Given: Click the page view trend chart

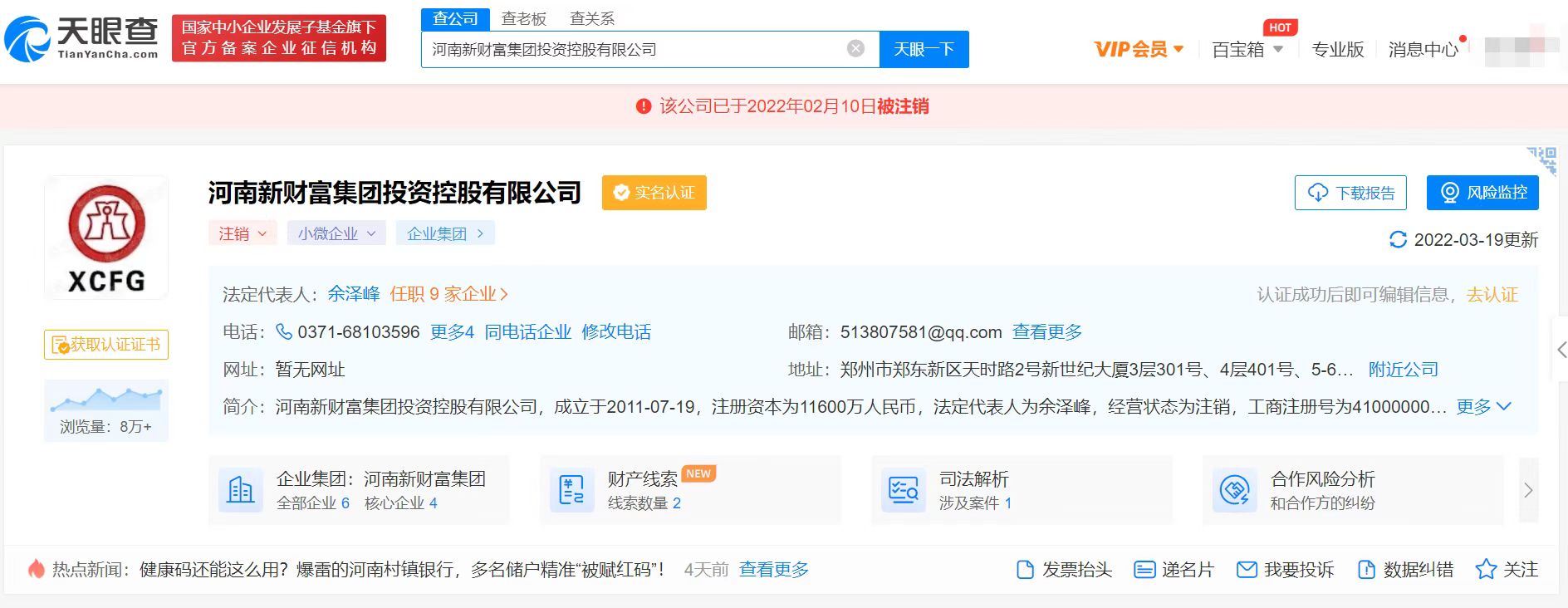Looking at the screenshot, I should (x=106, y=399).
